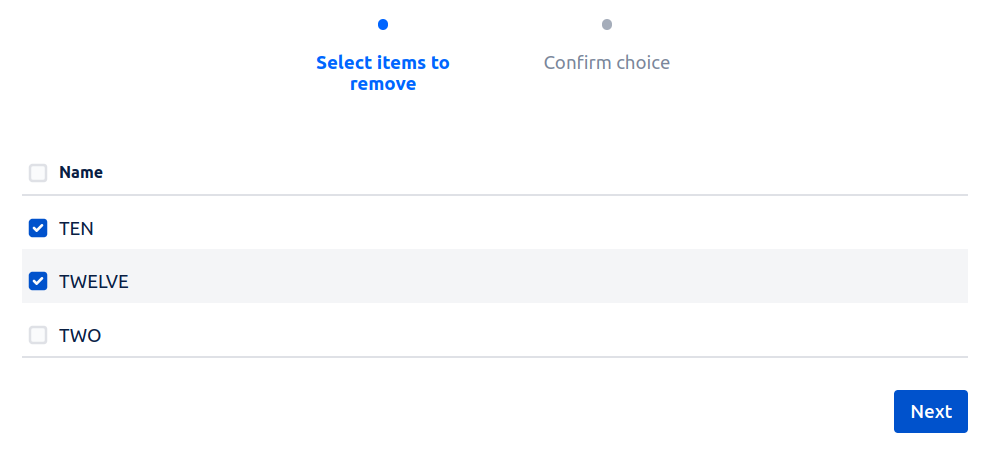Uncheck the TEN checkbox

tap(38, 228)
